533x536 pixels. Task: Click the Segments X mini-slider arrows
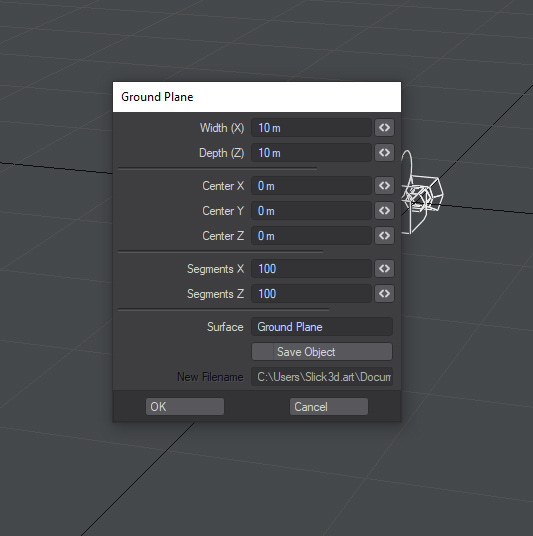pos(384,268)
